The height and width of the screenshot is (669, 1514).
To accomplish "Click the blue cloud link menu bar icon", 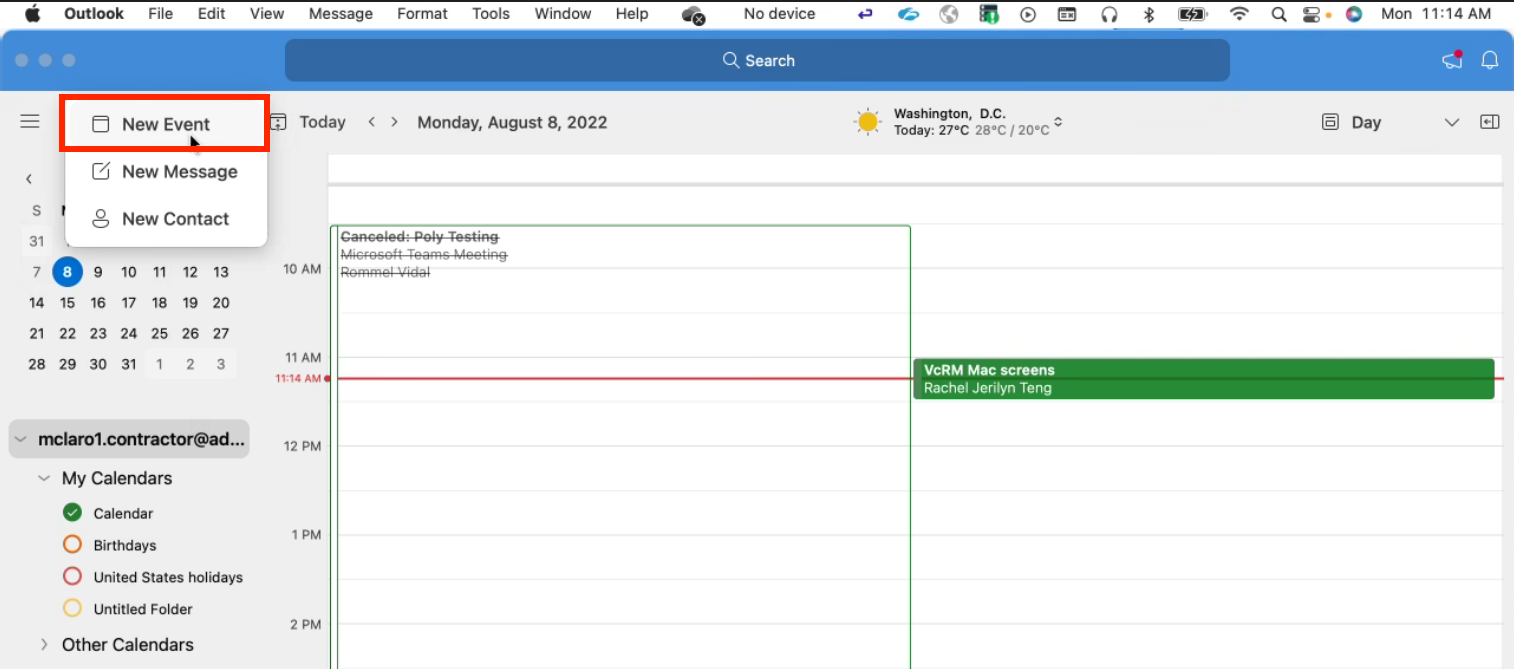I will 908,14.
